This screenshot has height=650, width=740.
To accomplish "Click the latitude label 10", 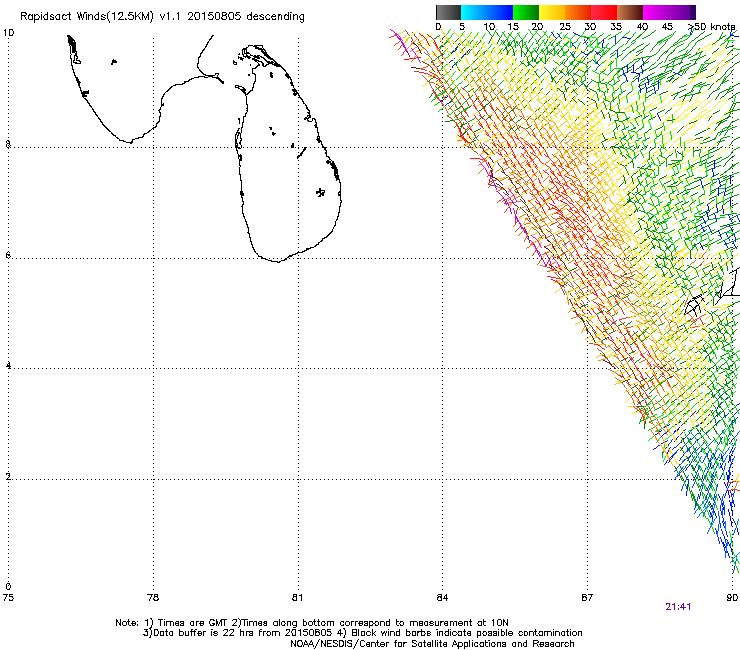I will (x=8, y=33).
